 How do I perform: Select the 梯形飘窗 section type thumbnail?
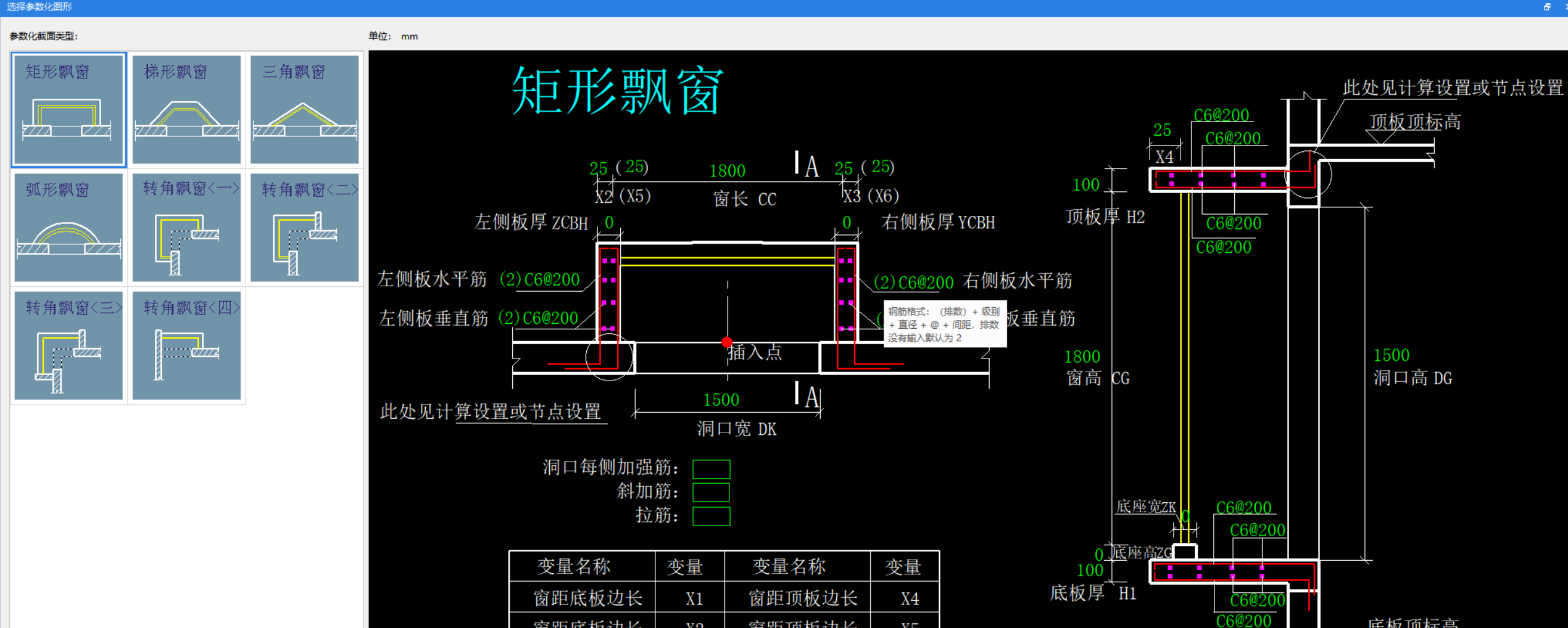point(187,110)
